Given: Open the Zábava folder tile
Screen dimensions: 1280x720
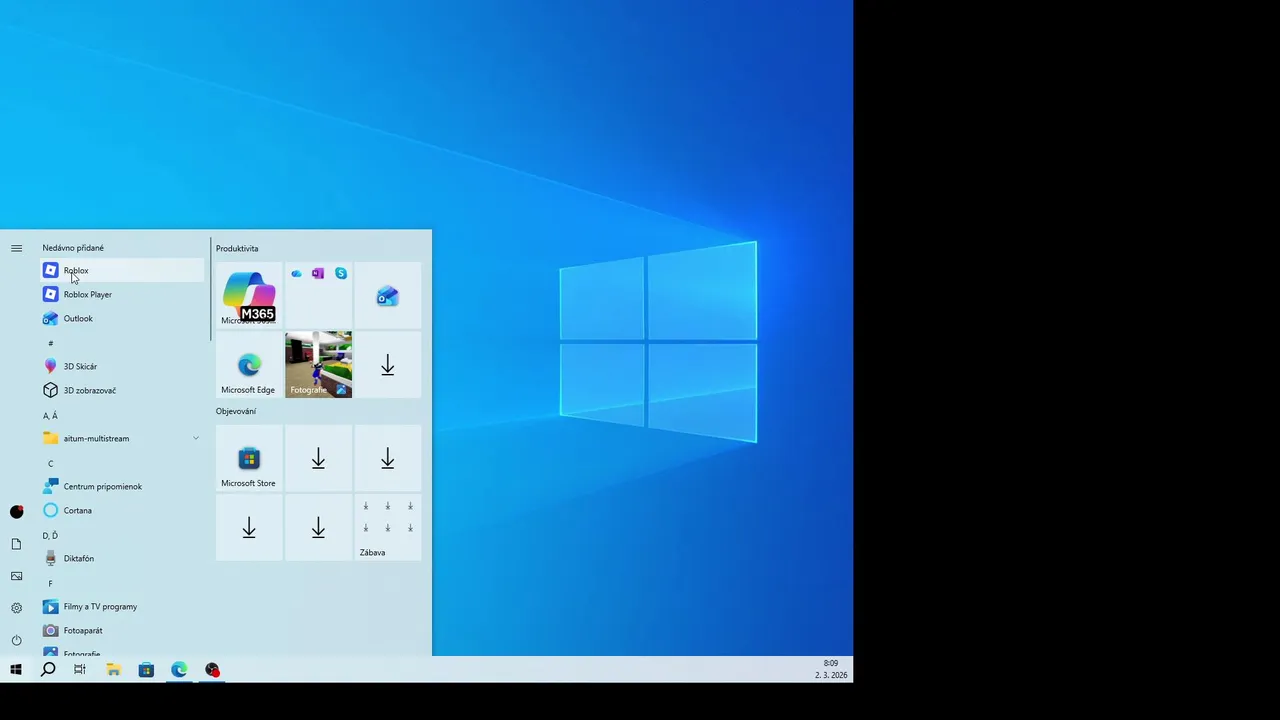Looking at the screenshot, I should pos(387,526).
